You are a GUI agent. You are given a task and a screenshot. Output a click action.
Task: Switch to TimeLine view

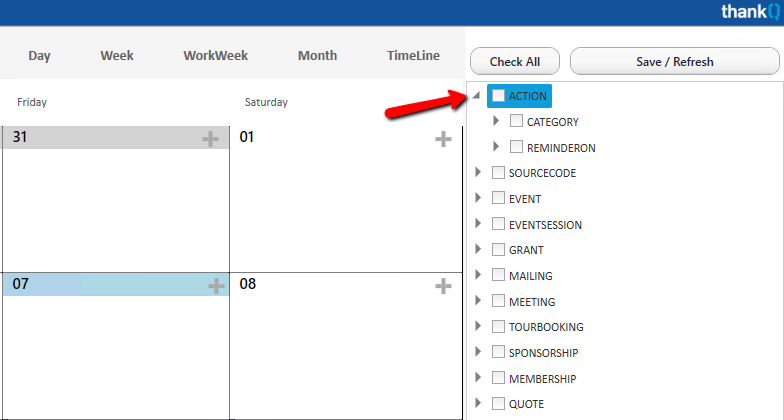414,56
